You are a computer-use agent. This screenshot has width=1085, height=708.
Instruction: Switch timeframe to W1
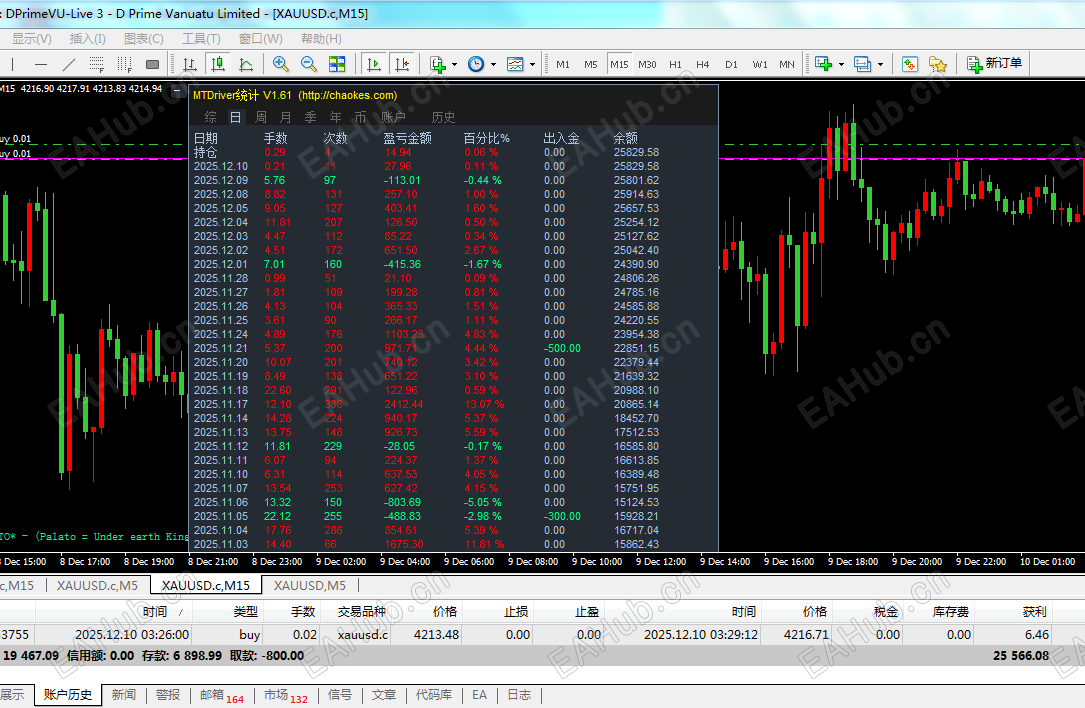pos(760,64)
